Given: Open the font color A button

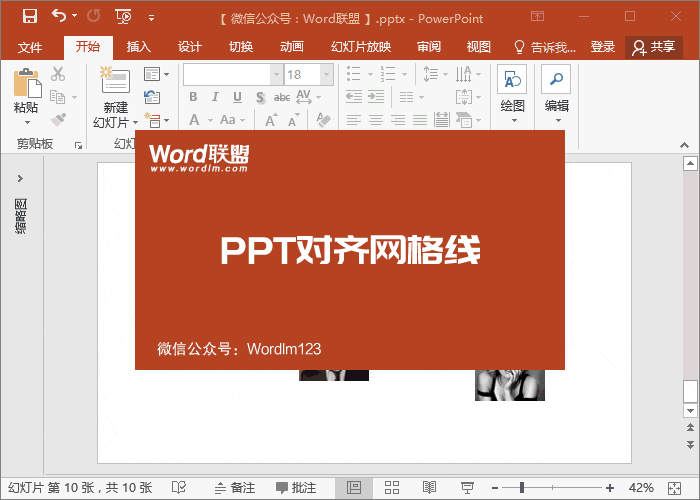Looking at the screenshot, I should (x=194, y=120).
